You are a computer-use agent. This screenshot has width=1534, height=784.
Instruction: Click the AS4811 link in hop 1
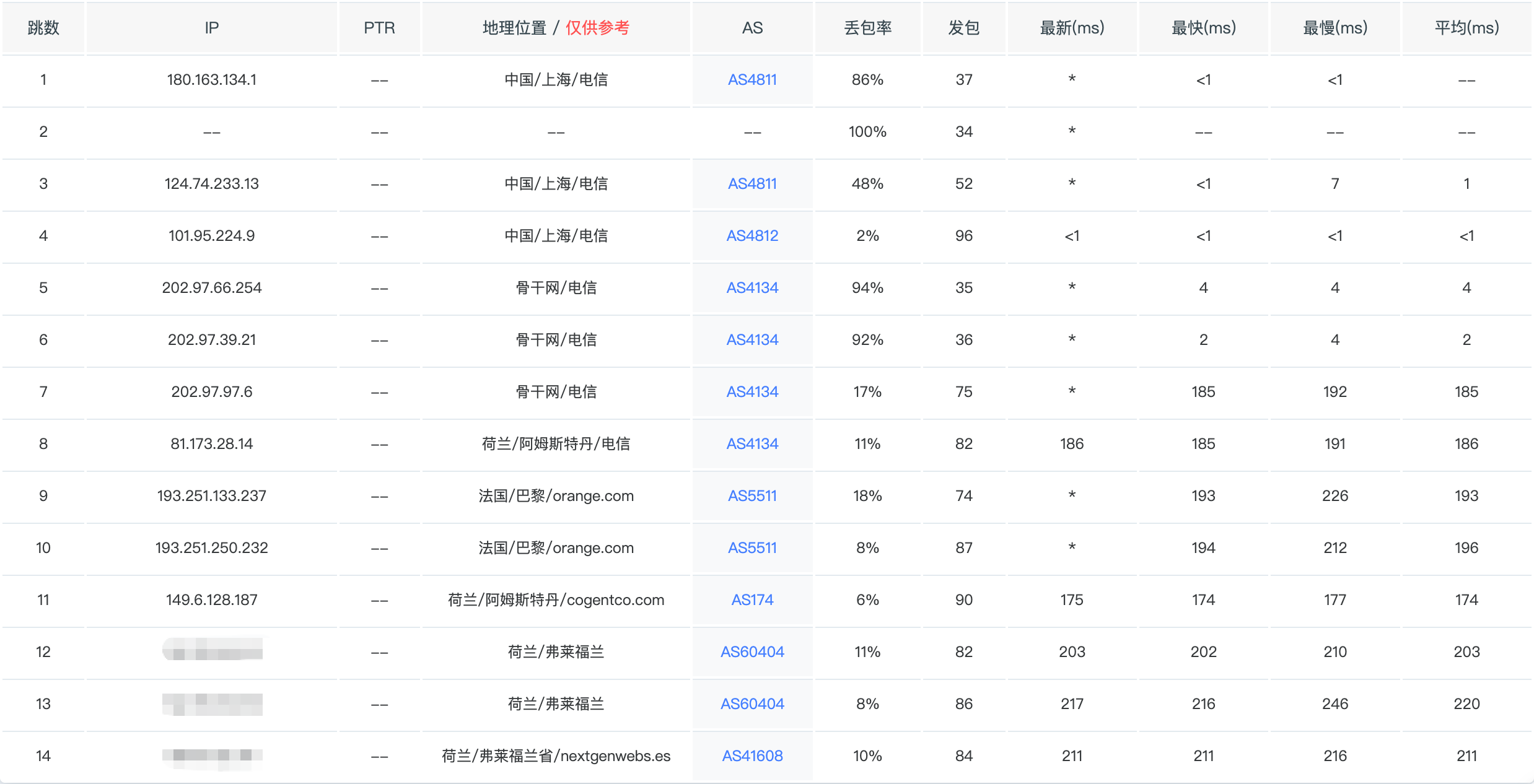(x=752, y=80)
